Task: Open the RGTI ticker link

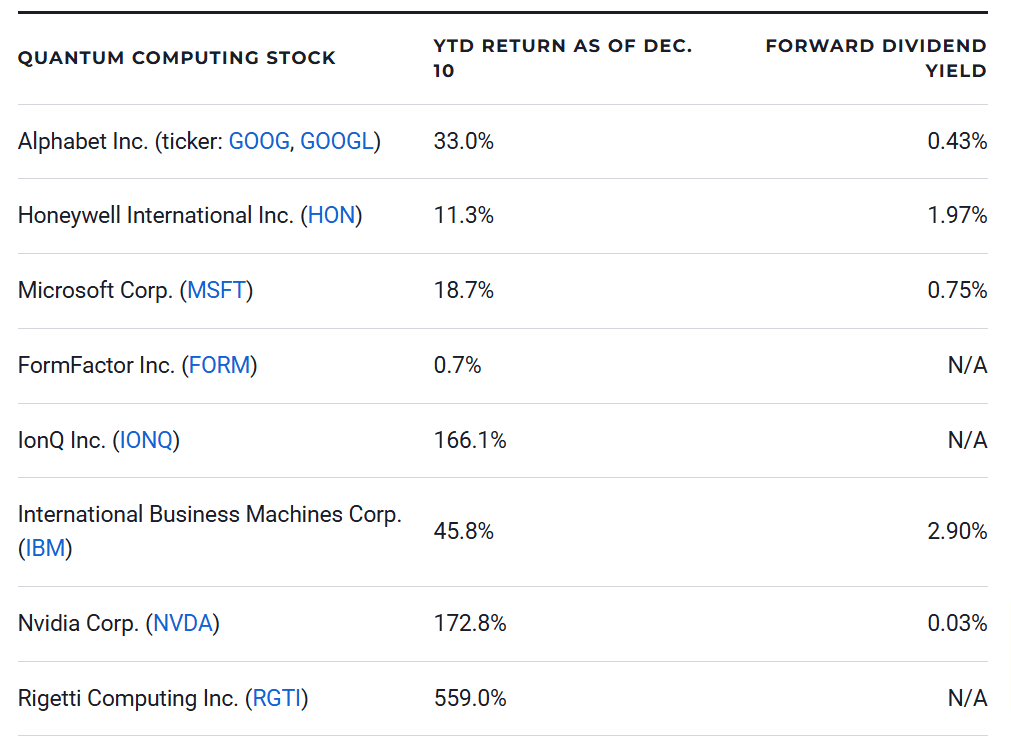Action: (x=277, y=699)
